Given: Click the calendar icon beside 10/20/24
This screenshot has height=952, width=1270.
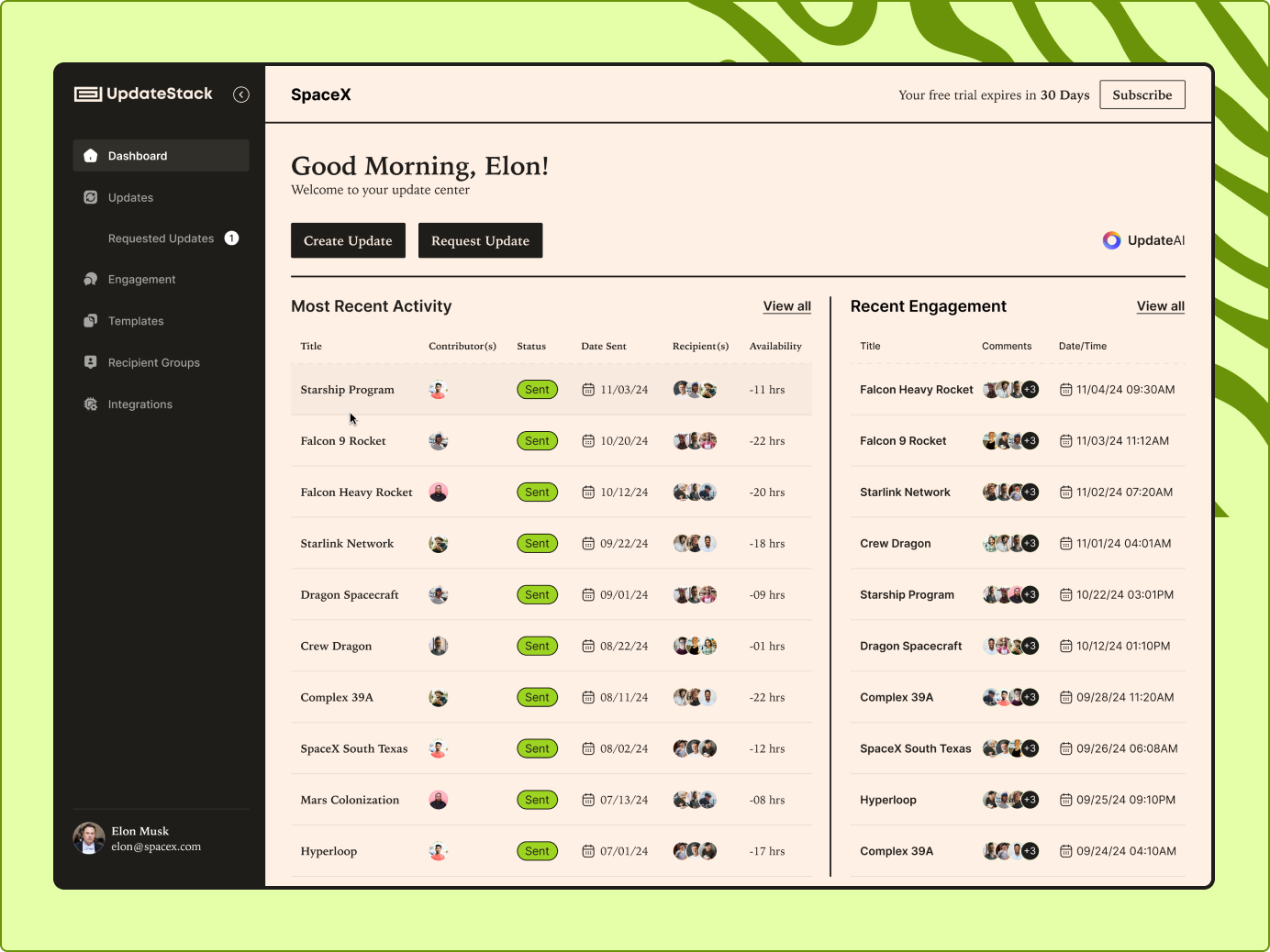Looking at the screenshot, I should tap(588, 441).
